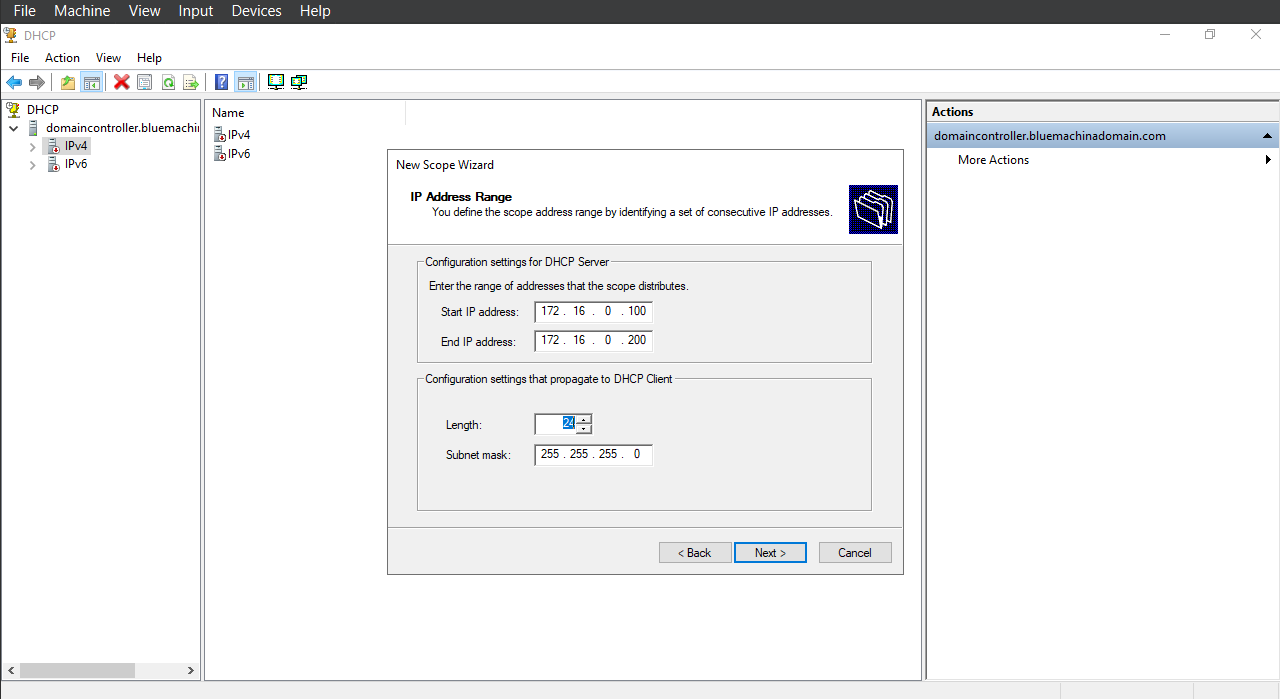Open the Help menu of the DHCP console
Screen dimensions: 1280x699
pyautogui.click(x=149, y=58)
